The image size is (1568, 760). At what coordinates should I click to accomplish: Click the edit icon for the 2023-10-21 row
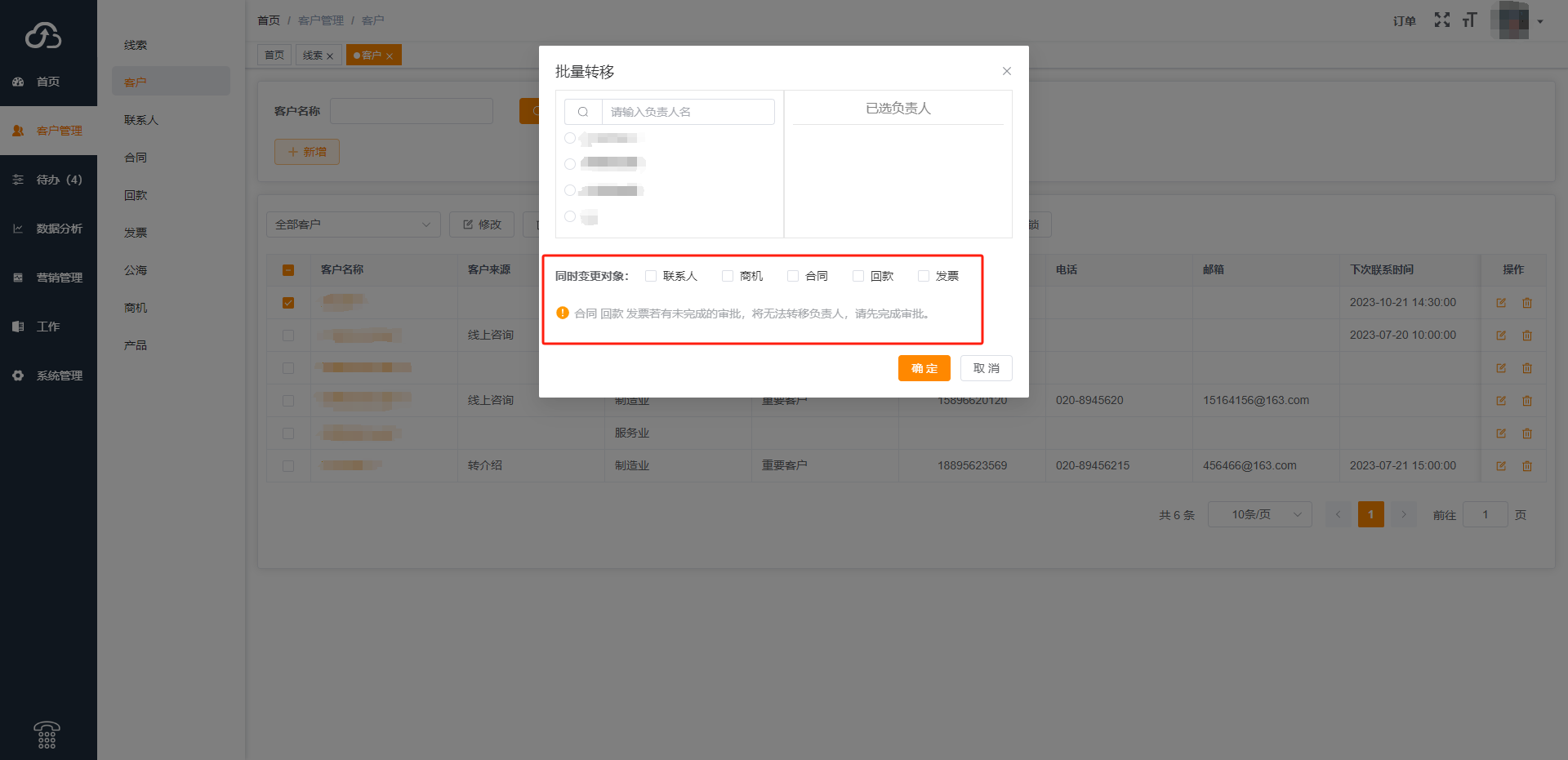(1501, 303)
